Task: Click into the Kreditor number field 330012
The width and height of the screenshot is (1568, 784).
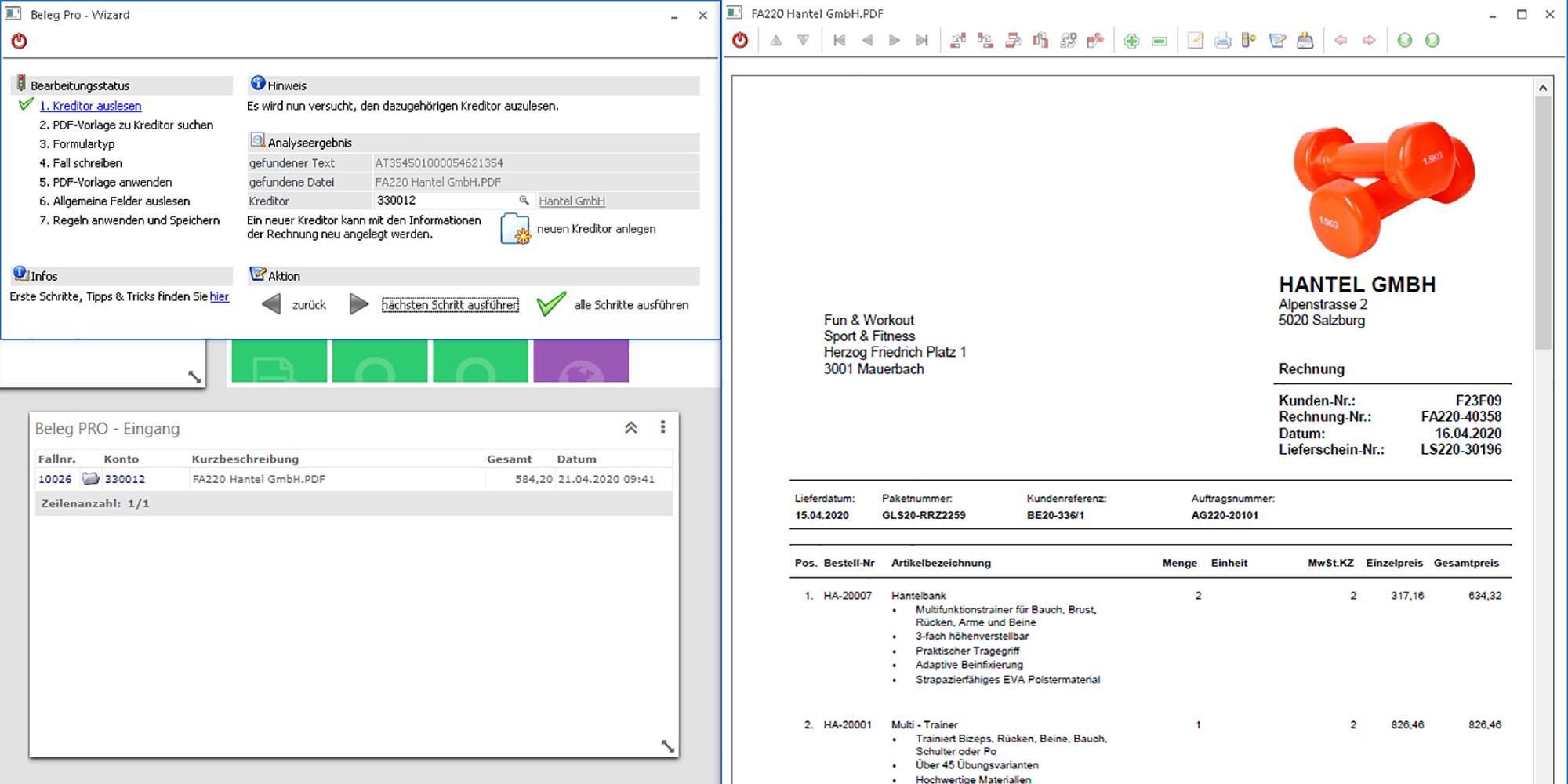Action: 445,201
